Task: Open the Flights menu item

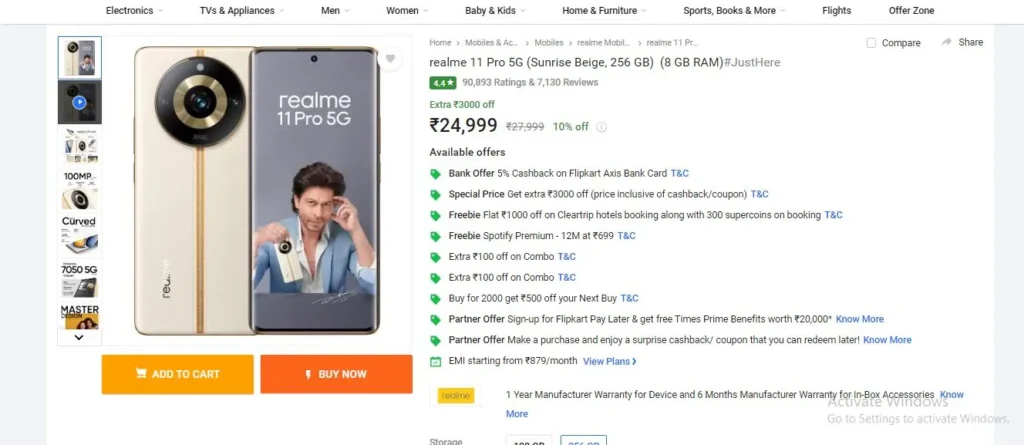Action: pyautogui.click(x=837, y=10)
